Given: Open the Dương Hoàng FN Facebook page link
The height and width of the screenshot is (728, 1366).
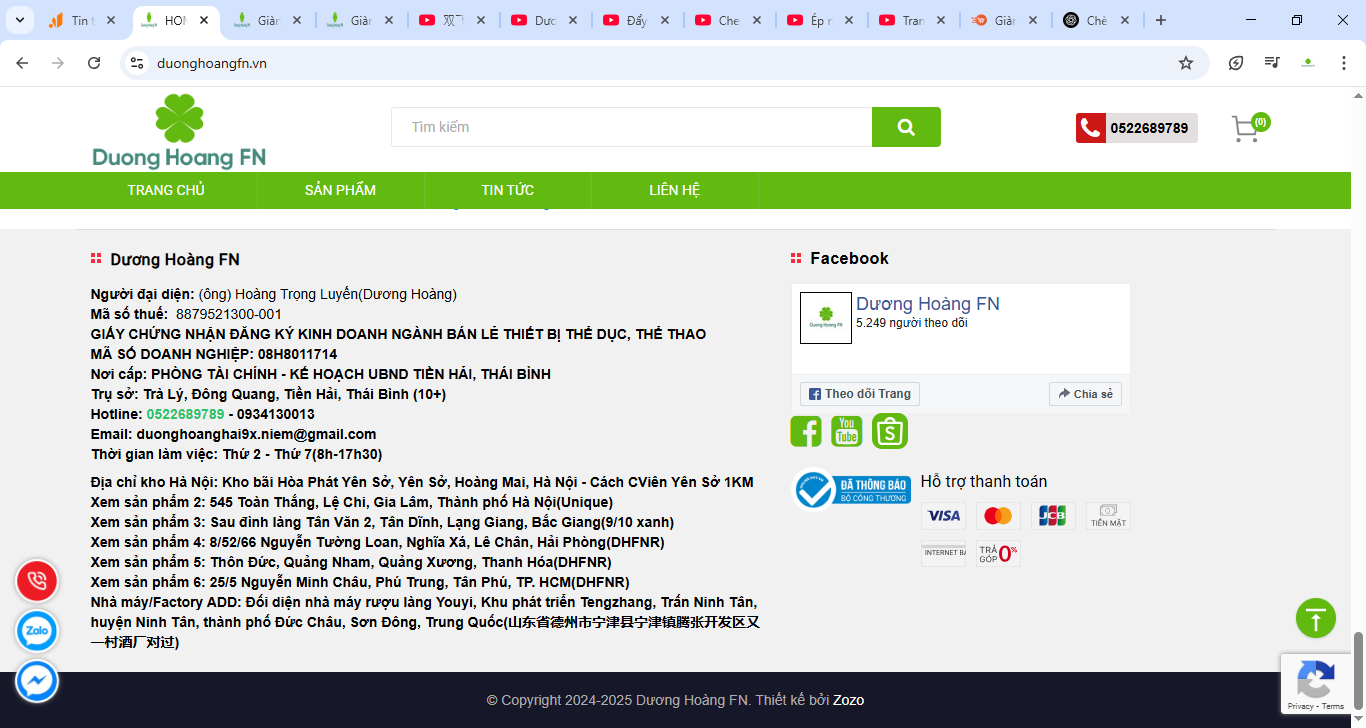Looking at the screenshot, I should 928,304.
